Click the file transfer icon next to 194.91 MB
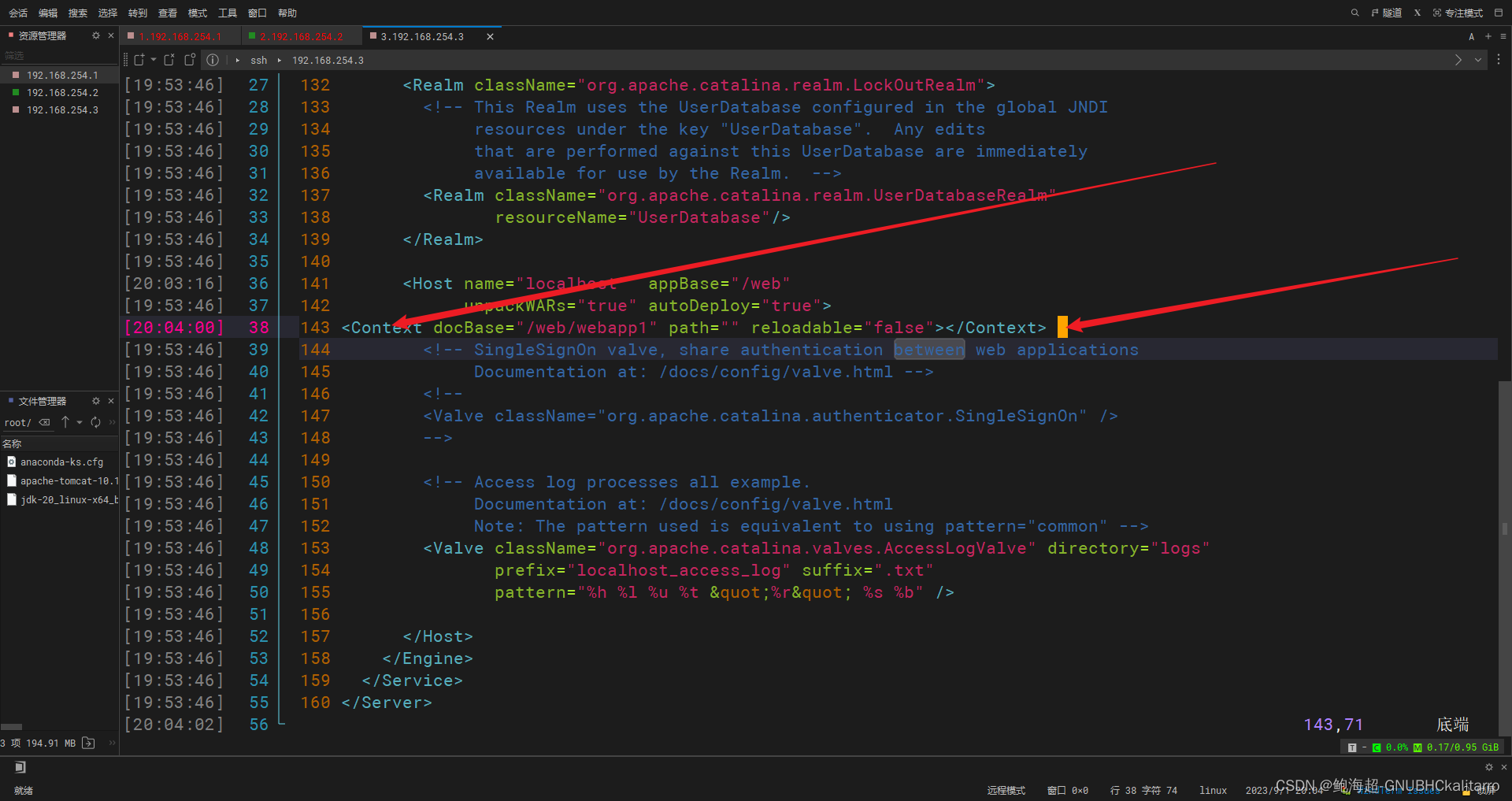This screenshot has height=801, width=1512. pos(88,743)
